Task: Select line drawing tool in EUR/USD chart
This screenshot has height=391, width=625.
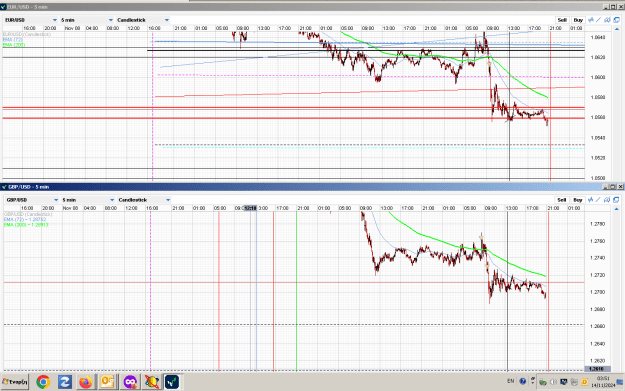Action: tap(599, 20)
